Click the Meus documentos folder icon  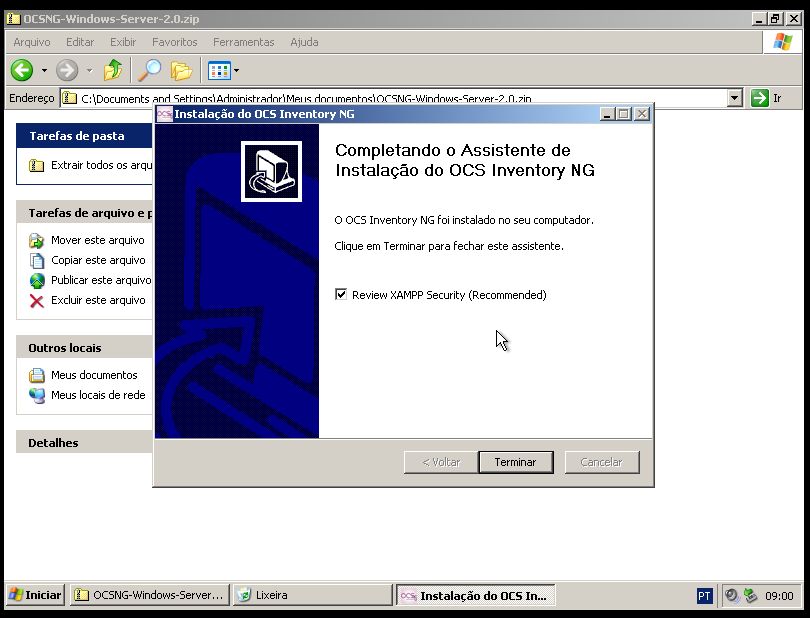(x=37, y=375)
